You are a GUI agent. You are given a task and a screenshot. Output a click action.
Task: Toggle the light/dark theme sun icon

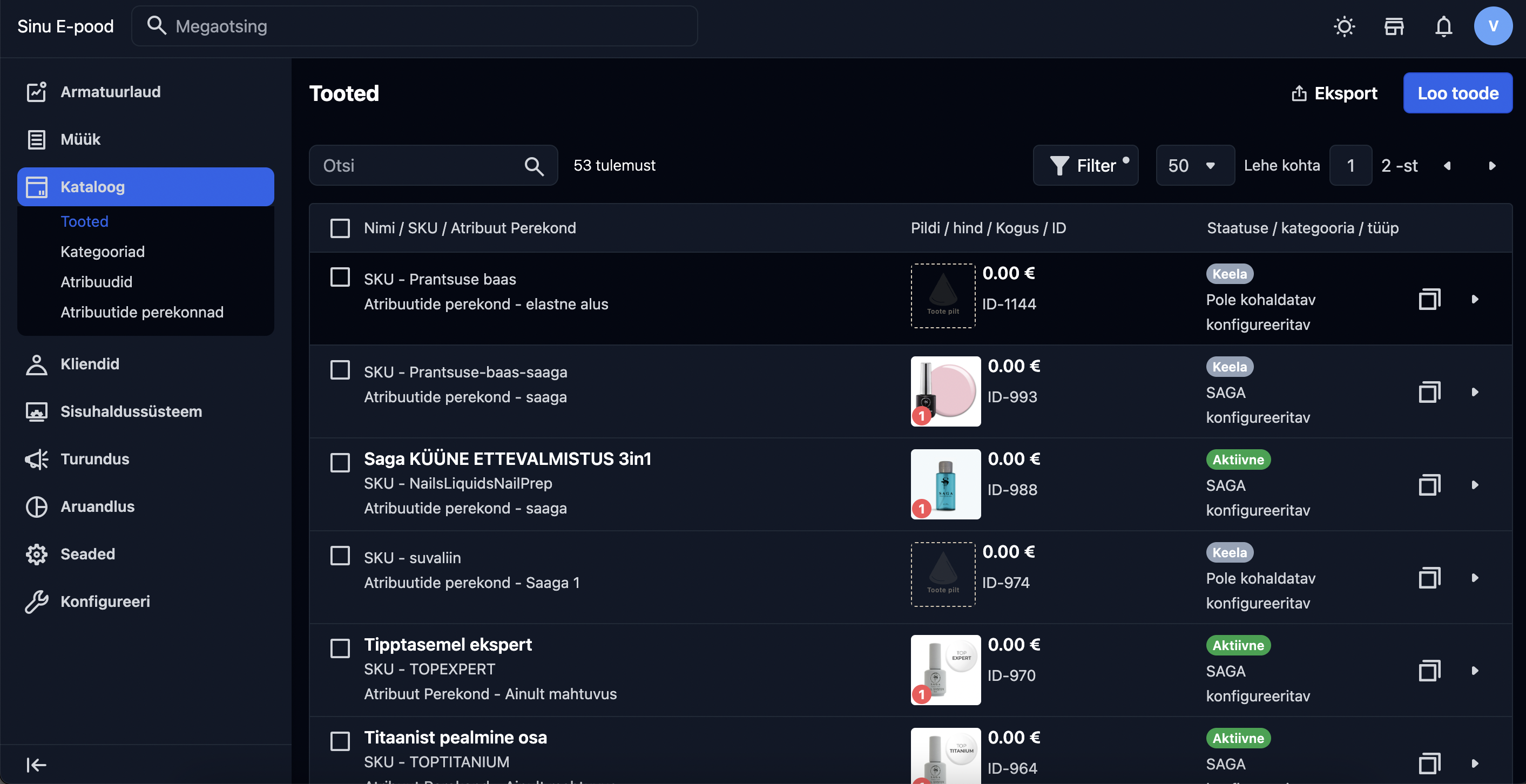coord(1344,26)
